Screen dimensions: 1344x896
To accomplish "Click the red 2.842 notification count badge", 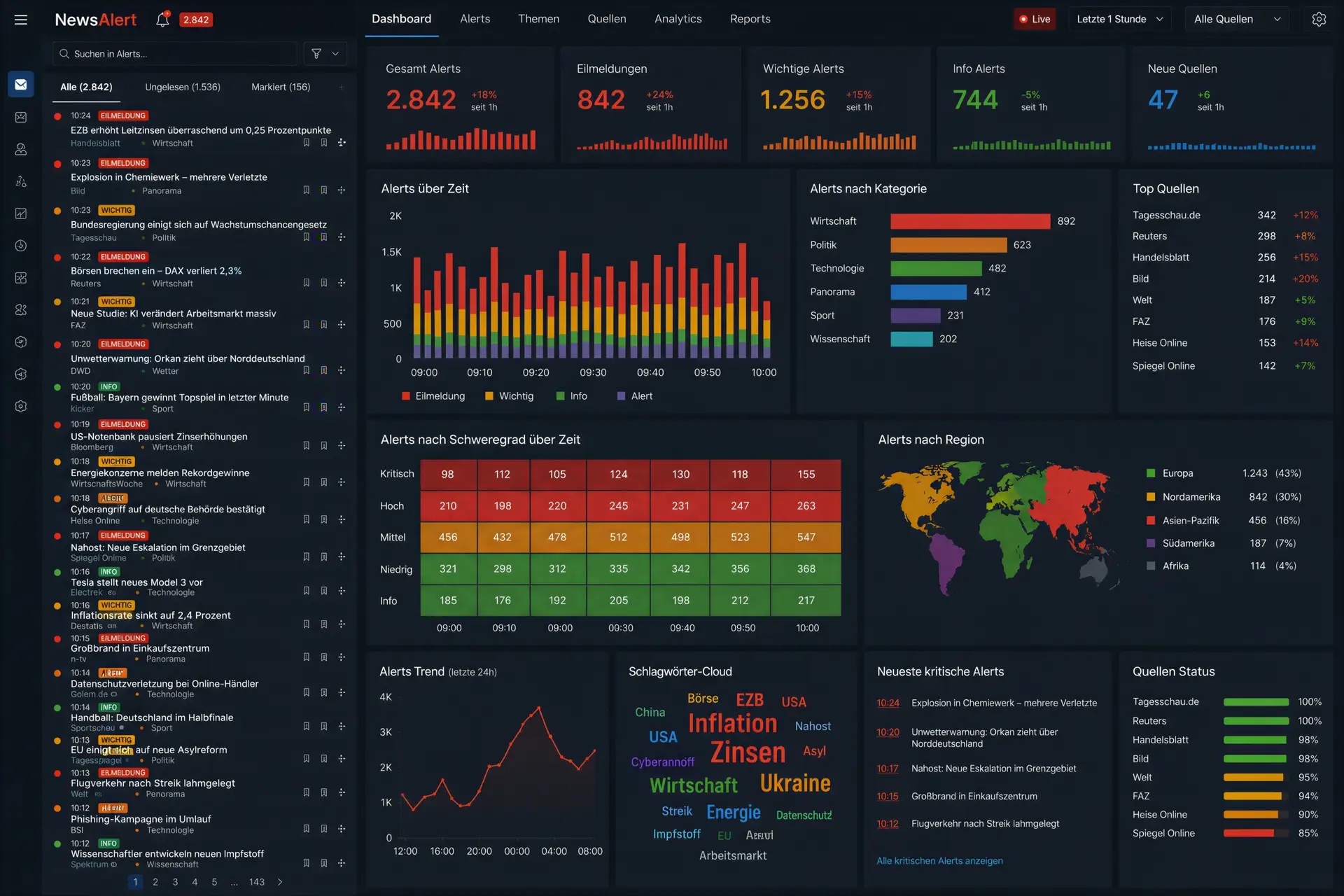I will pyautogui.click(x=196, y=20).
